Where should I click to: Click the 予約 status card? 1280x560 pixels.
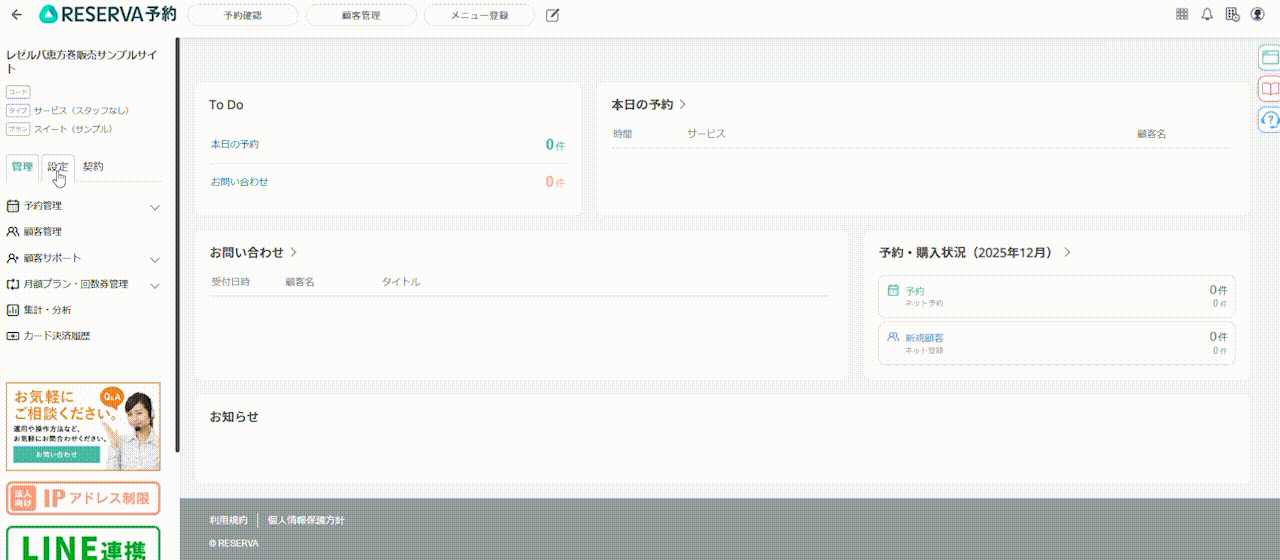1057,296
